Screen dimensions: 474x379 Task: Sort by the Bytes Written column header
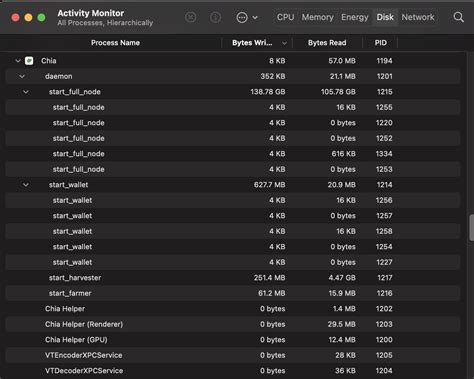(252, 43)
